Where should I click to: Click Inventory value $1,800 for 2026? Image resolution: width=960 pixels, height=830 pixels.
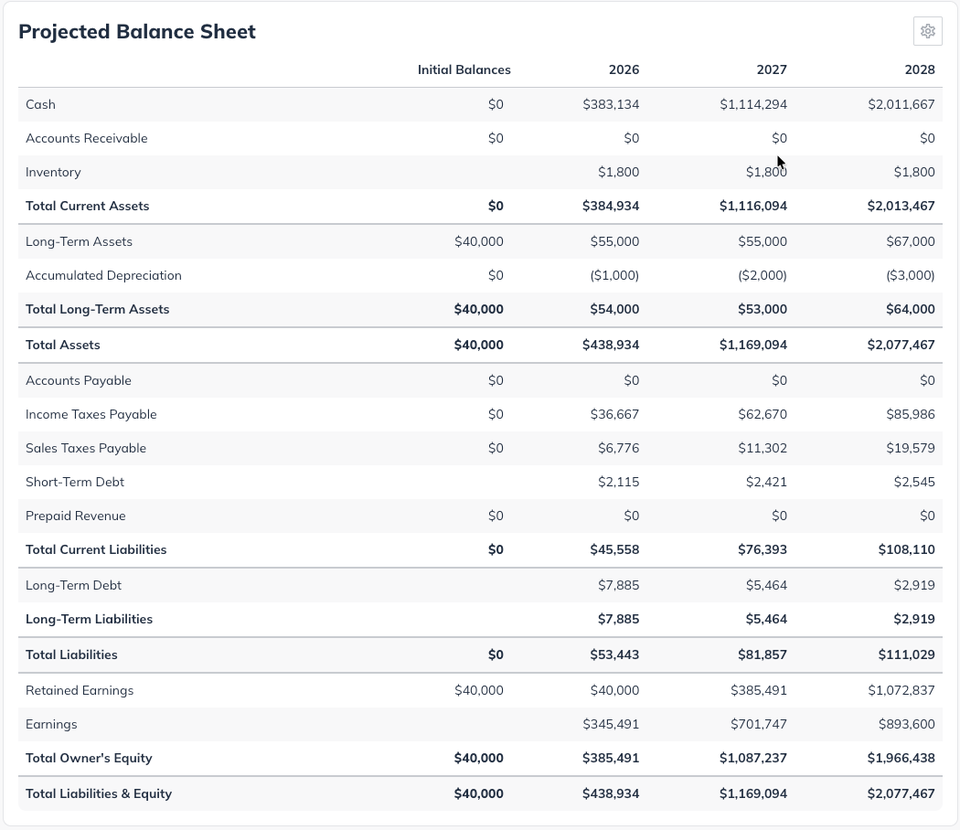(618, 172)
